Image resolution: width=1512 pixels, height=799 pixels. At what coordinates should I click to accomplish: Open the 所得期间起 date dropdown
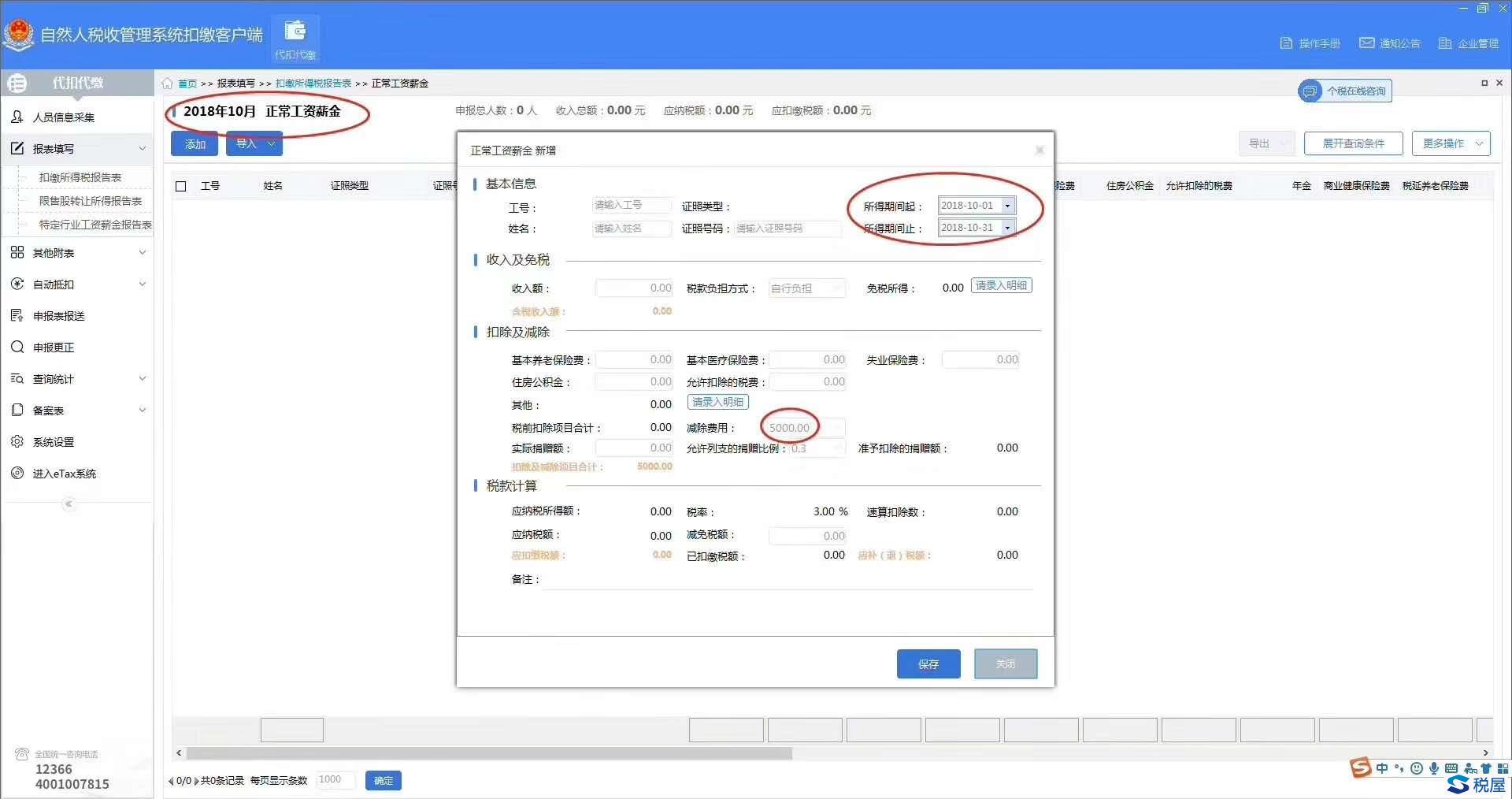pos(1007,206)
